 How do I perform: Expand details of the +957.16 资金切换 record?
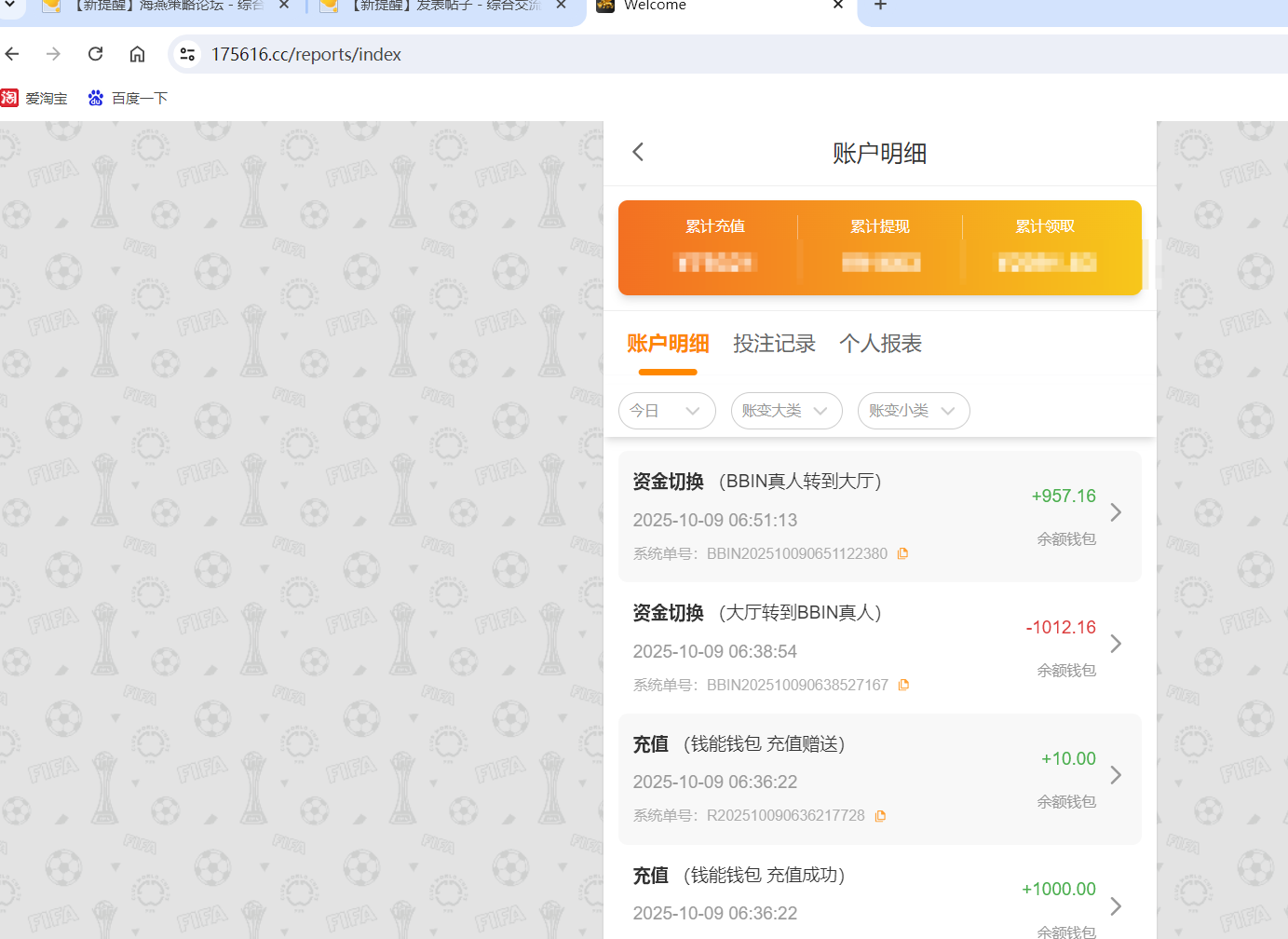click(x=1115, y=511)
